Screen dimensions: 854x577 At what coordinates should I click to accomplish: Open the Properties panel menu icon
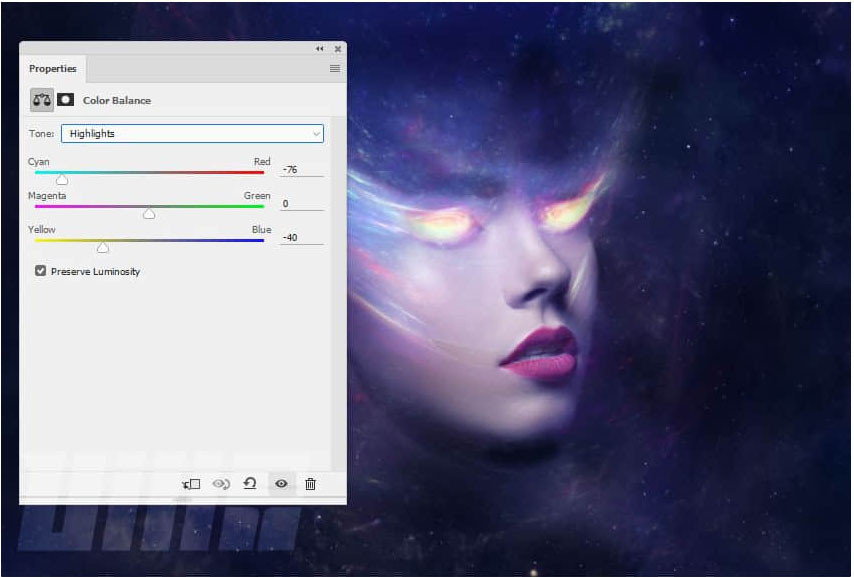coord(335,69)
